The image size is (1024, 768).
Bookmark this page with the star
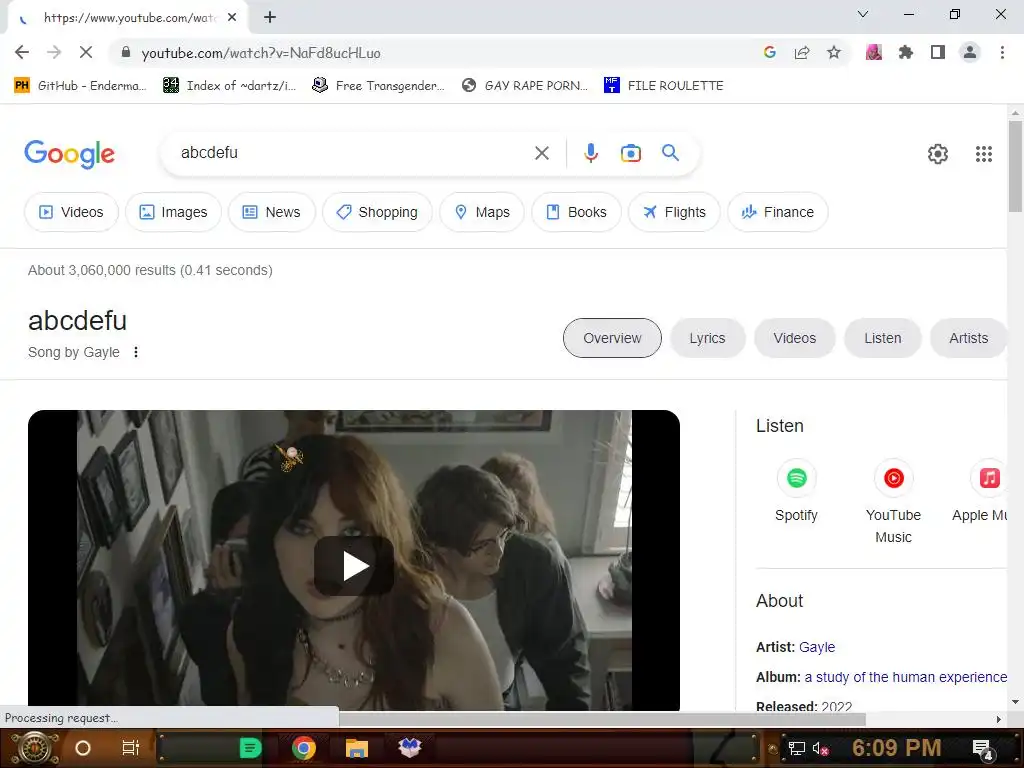pos(833,52)
